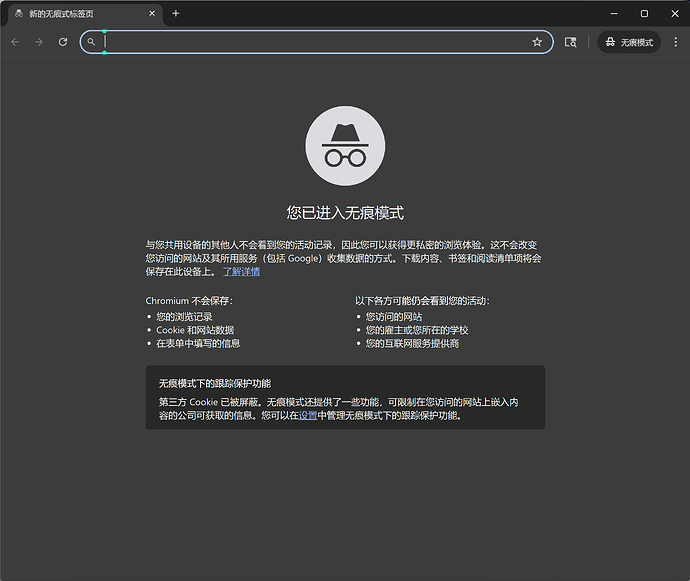Click the text 您访问的网站
The image size is (690, 581).
point(393,317)
